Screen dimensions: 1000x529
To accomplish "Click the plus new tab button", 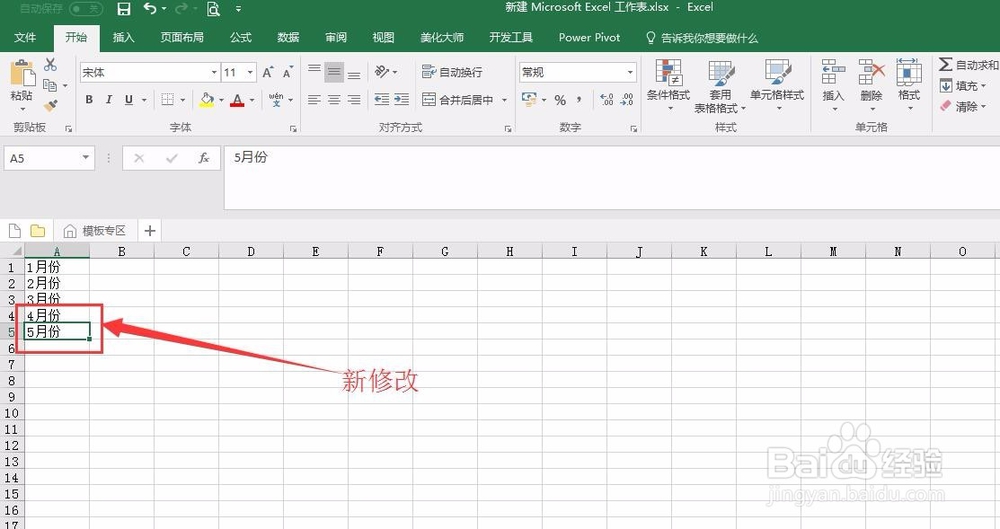I will (150, 230).
